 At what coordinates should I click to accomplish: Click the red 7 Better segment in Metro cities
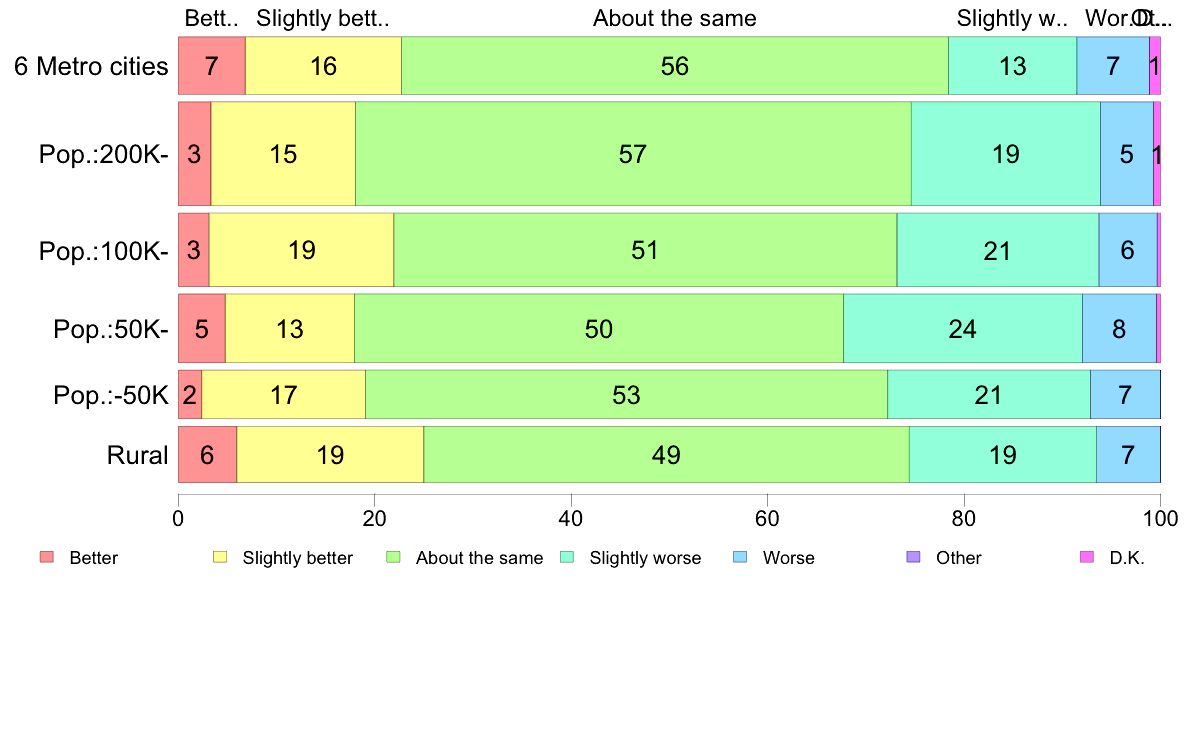coord(211,66)
